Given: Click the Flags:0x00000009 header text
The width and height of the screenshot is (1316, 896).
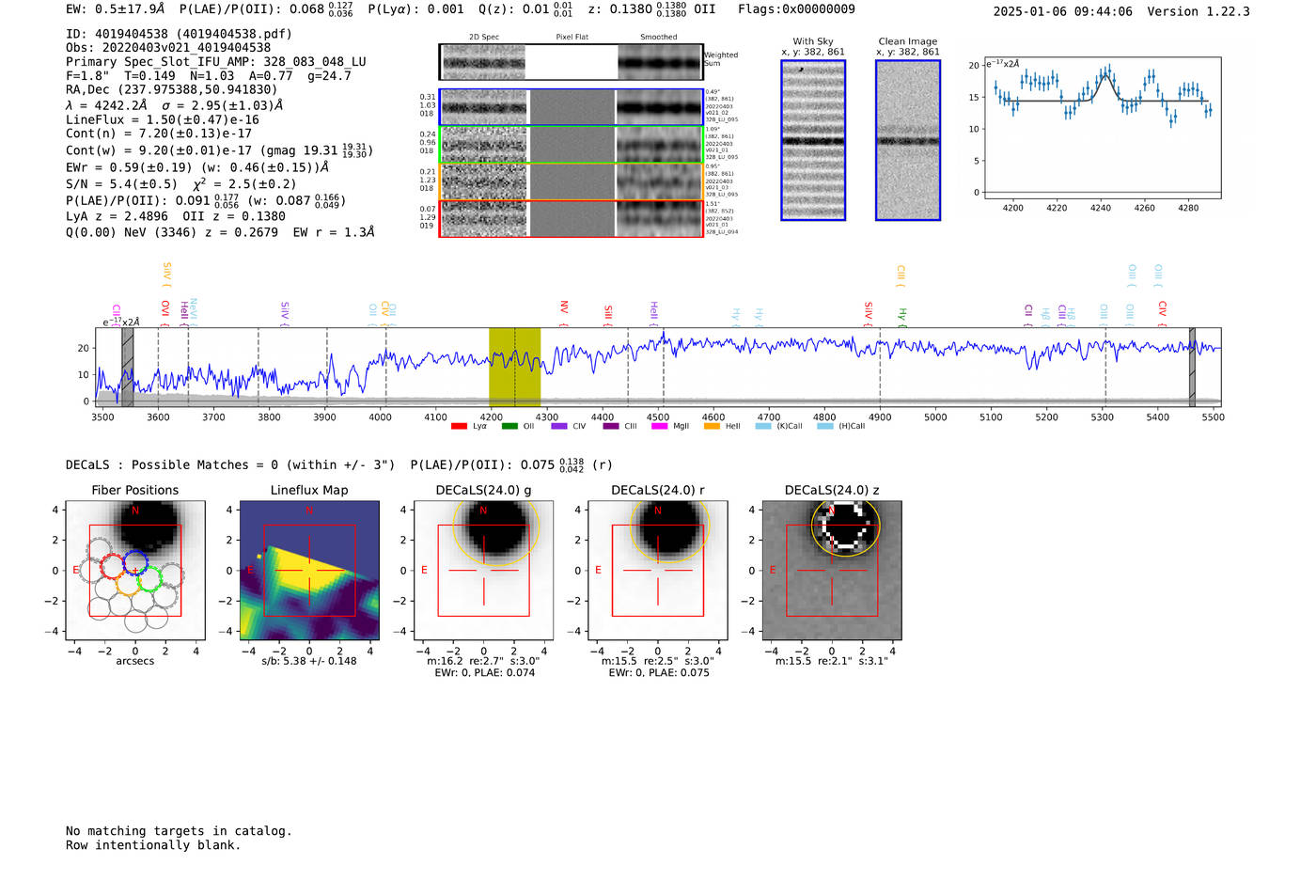Looking at the screenshot, I should [x=796, y=8].
